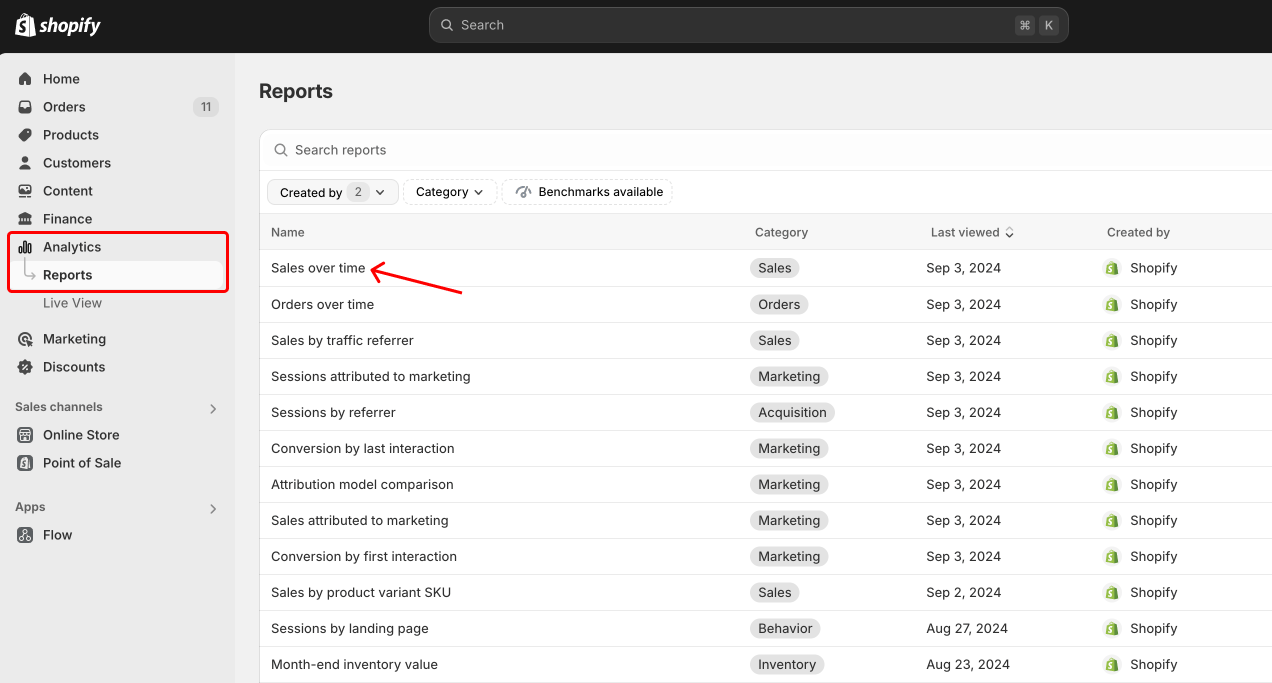Select Point of Sale in sidebar
This screenshot has width=1272, height=683.
(82, 463)
